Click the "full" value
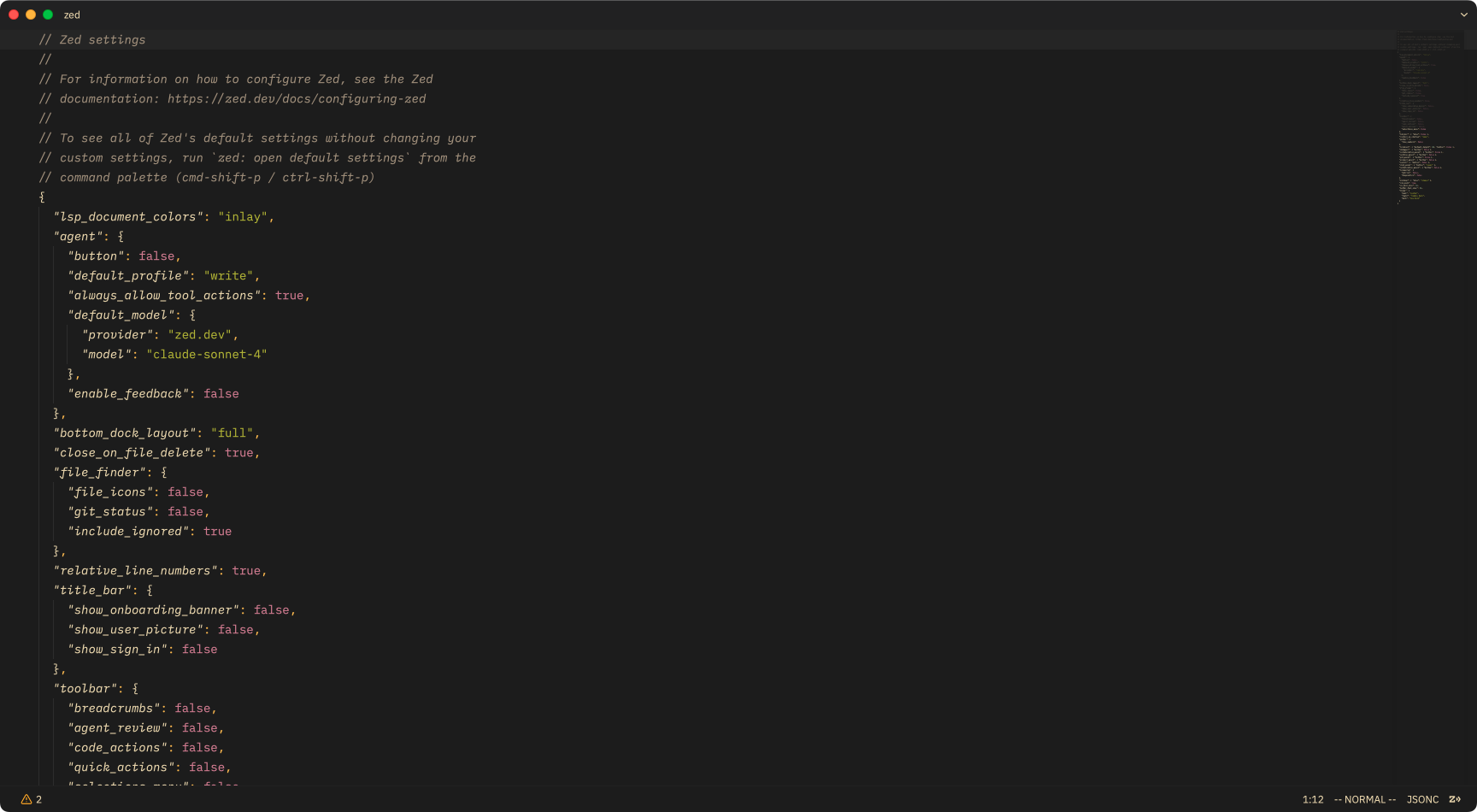The height and width of the screenshot is (812, 1477). pyautogui.click(x=232, y=433)
